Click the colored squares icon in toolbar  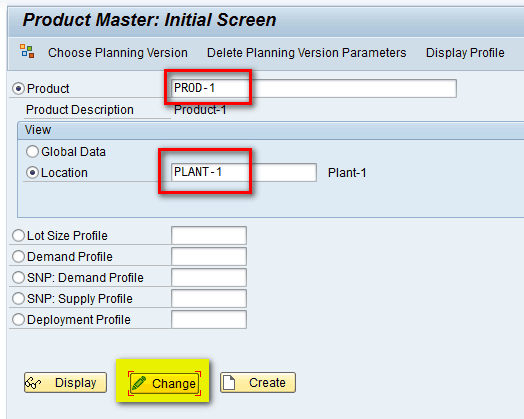27,51
